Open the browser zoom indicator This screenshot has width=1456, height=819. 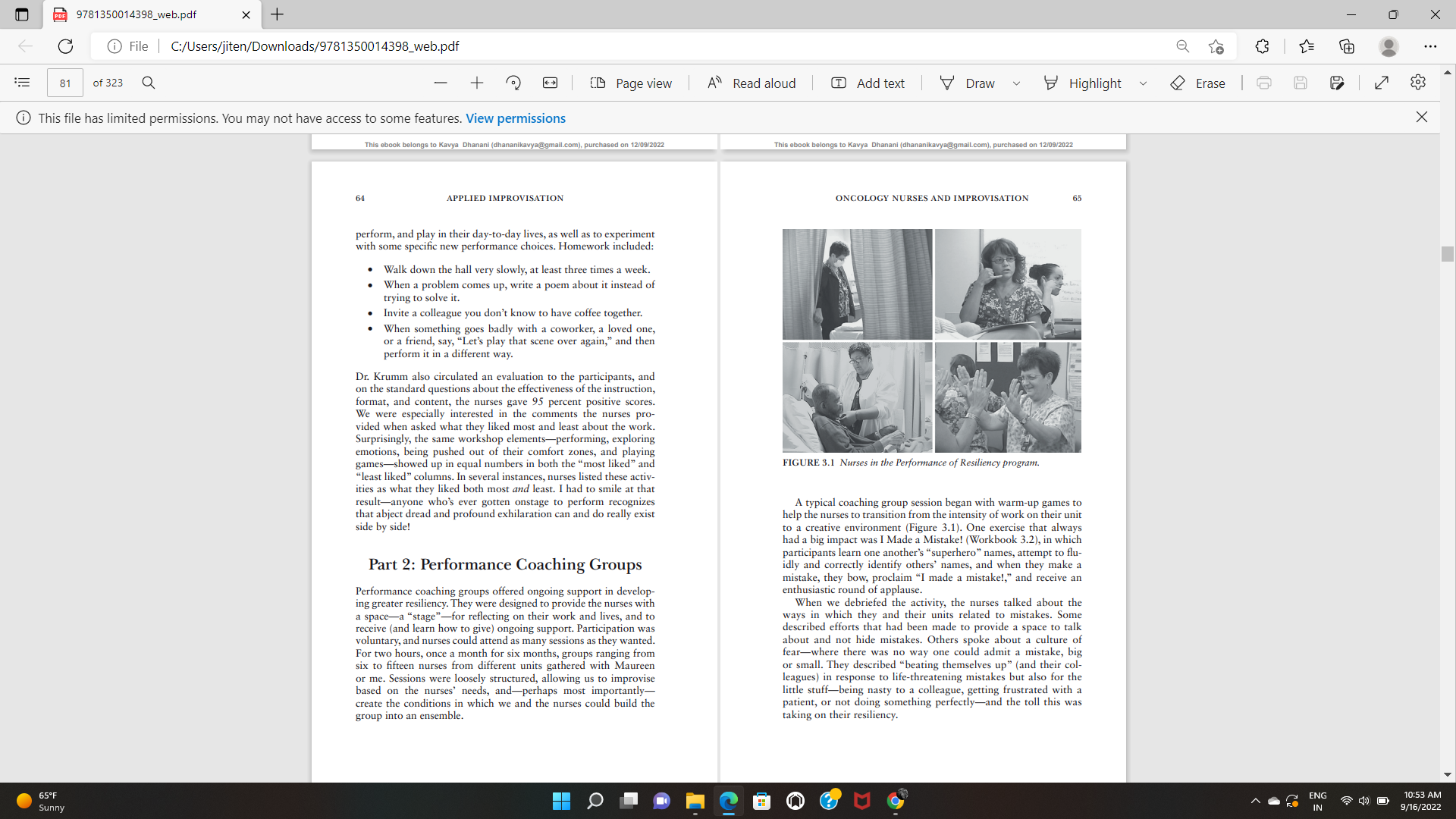point(1183,46)
